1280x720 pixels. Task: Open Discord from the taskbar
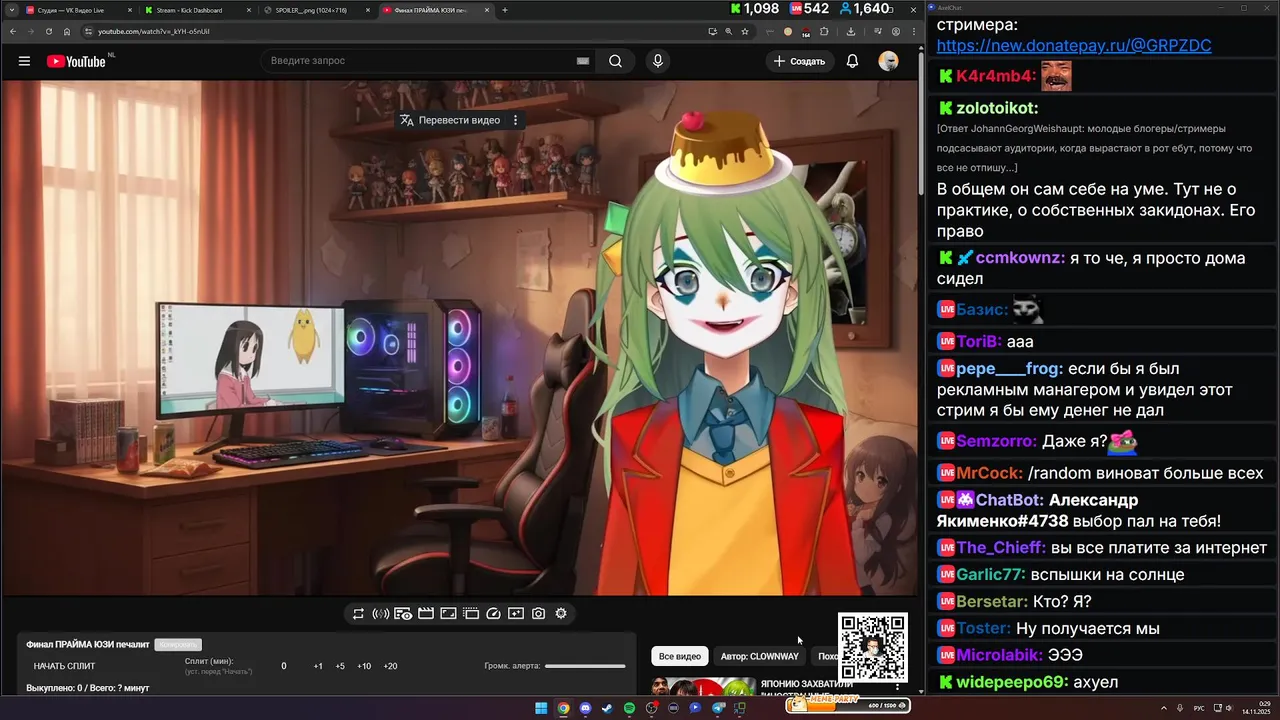[x=585, y=708]
